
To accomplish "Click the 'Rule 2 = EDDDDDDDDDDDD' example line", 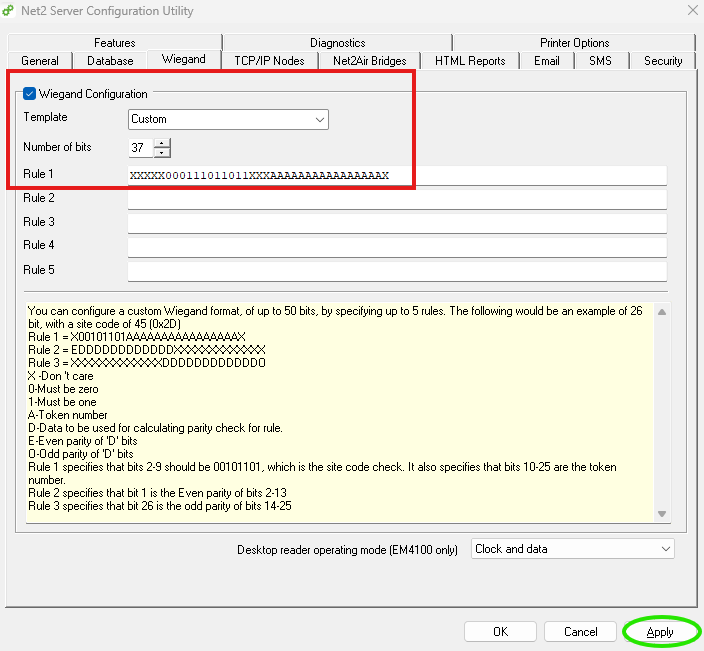I will (147, 350).
